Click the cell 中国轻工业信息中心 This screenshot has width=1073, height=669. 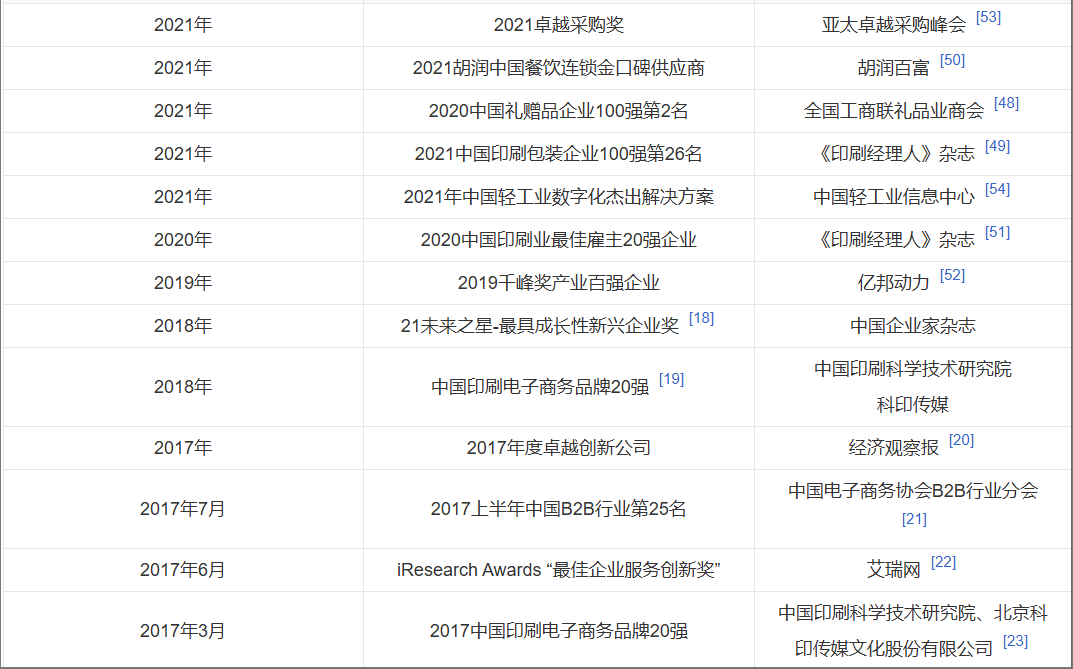pos(913,197)
